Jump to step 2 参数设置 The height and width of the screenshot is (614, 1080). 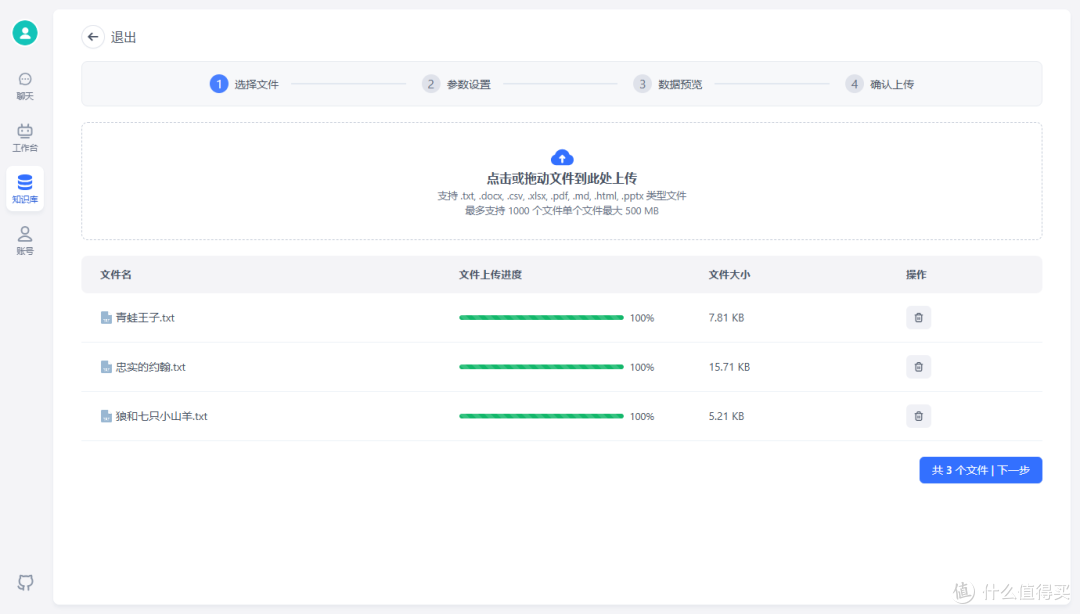[456, 84]
